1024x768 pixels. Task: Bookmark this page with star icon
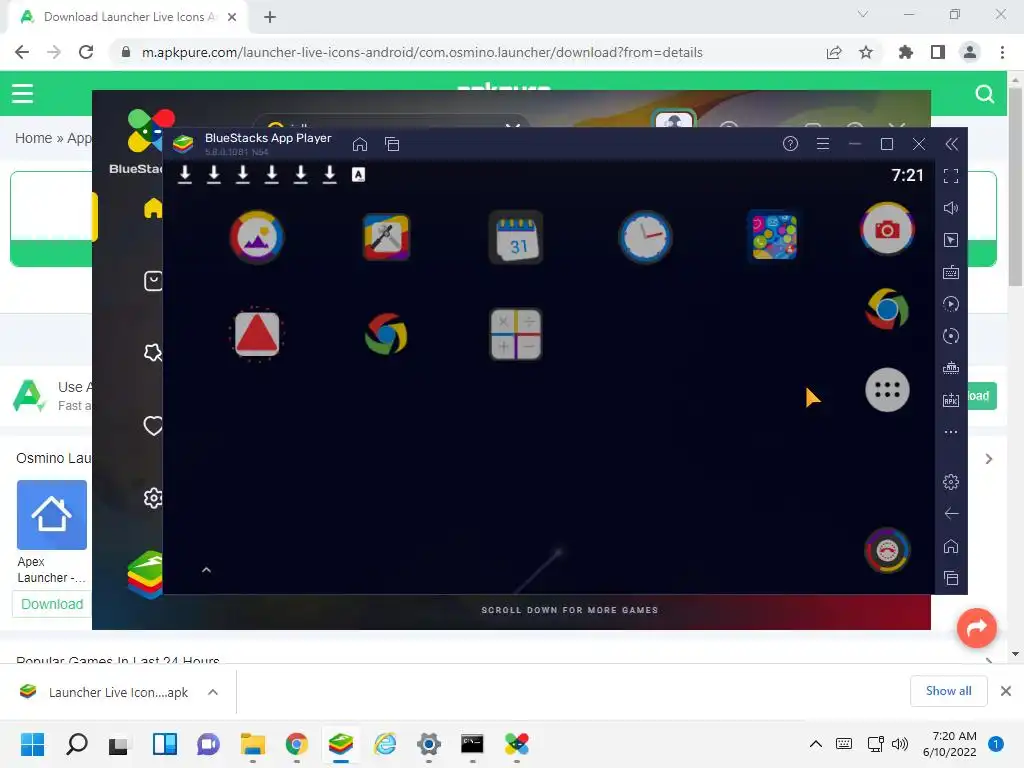point(866,52)
